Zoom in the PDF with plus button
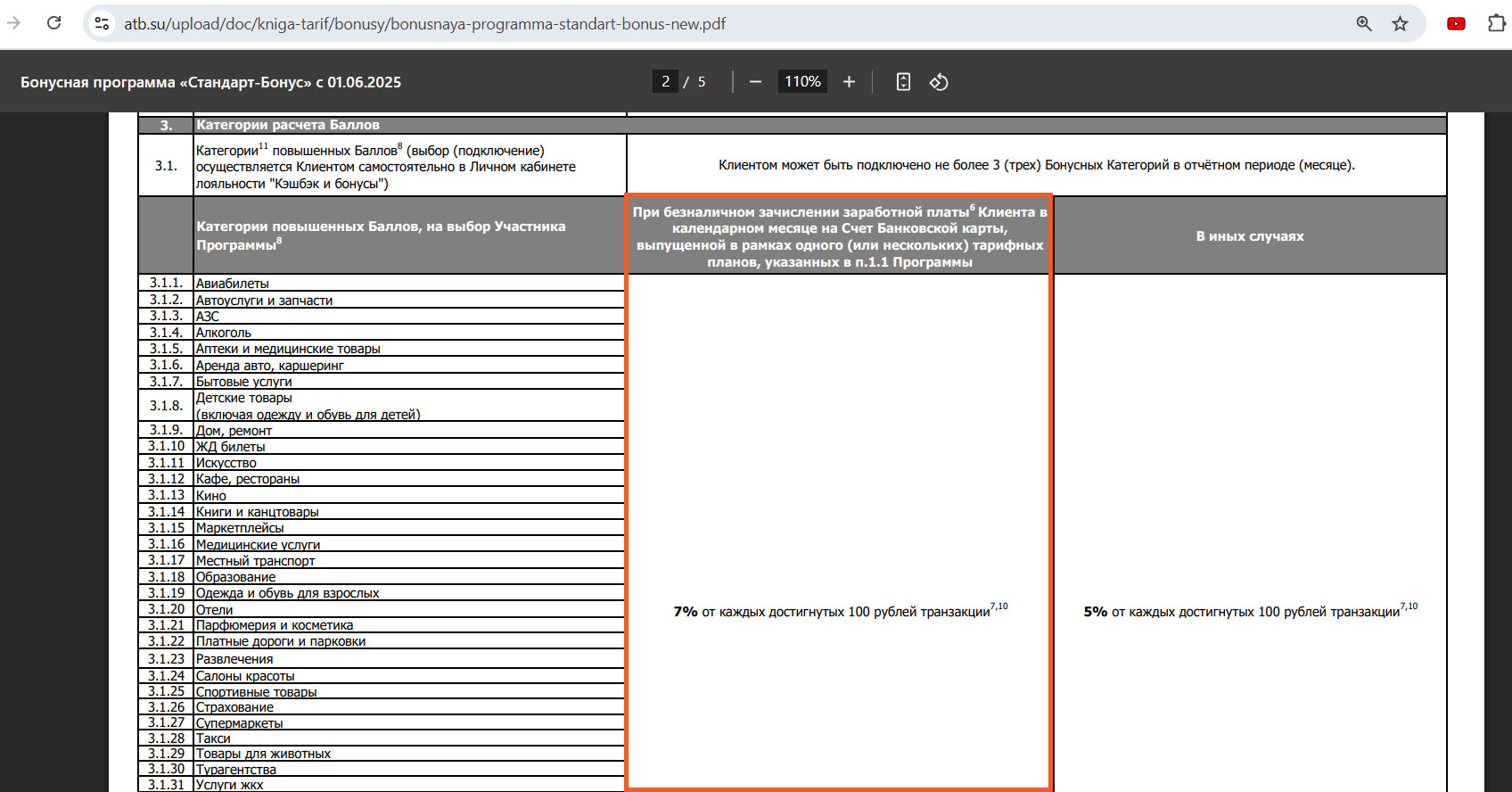1512x792 pixels. (849, 82)
